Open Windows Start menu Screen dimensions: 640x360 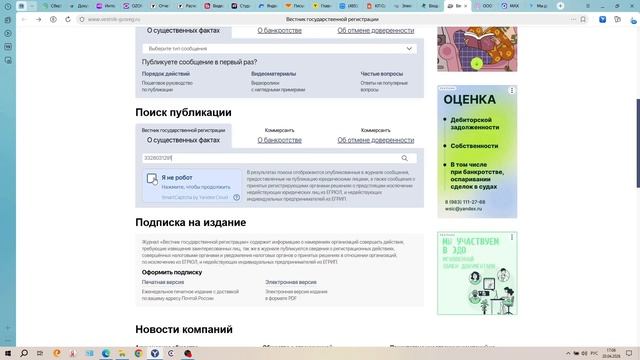(8, 353)
